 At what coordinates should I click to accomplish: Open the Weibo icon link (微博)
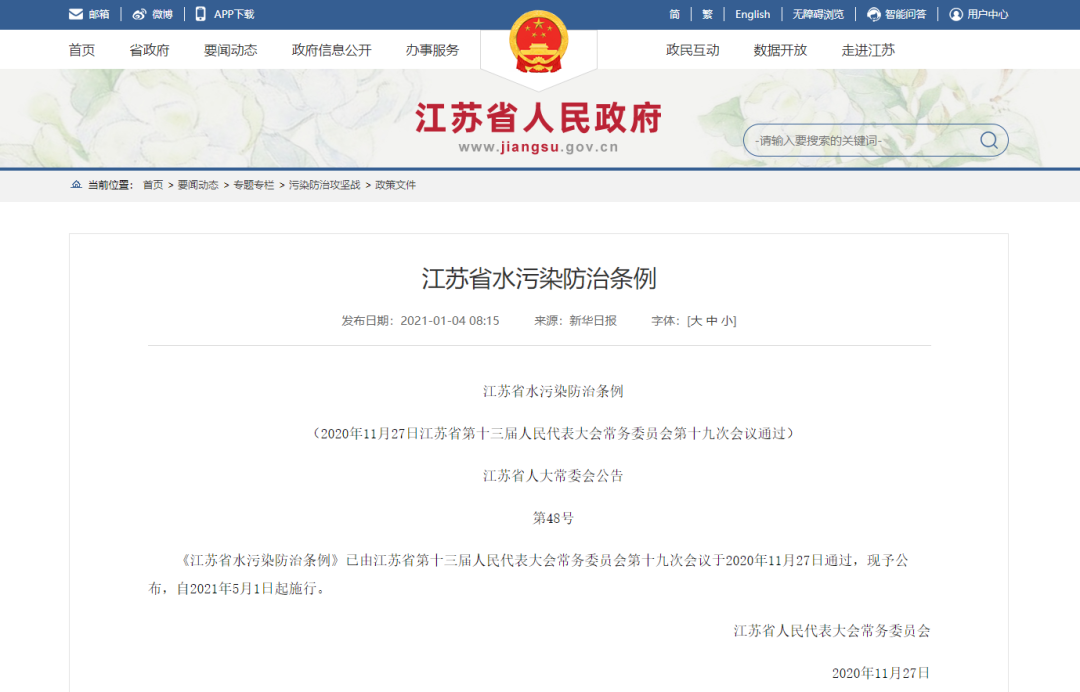coord(139,14)
